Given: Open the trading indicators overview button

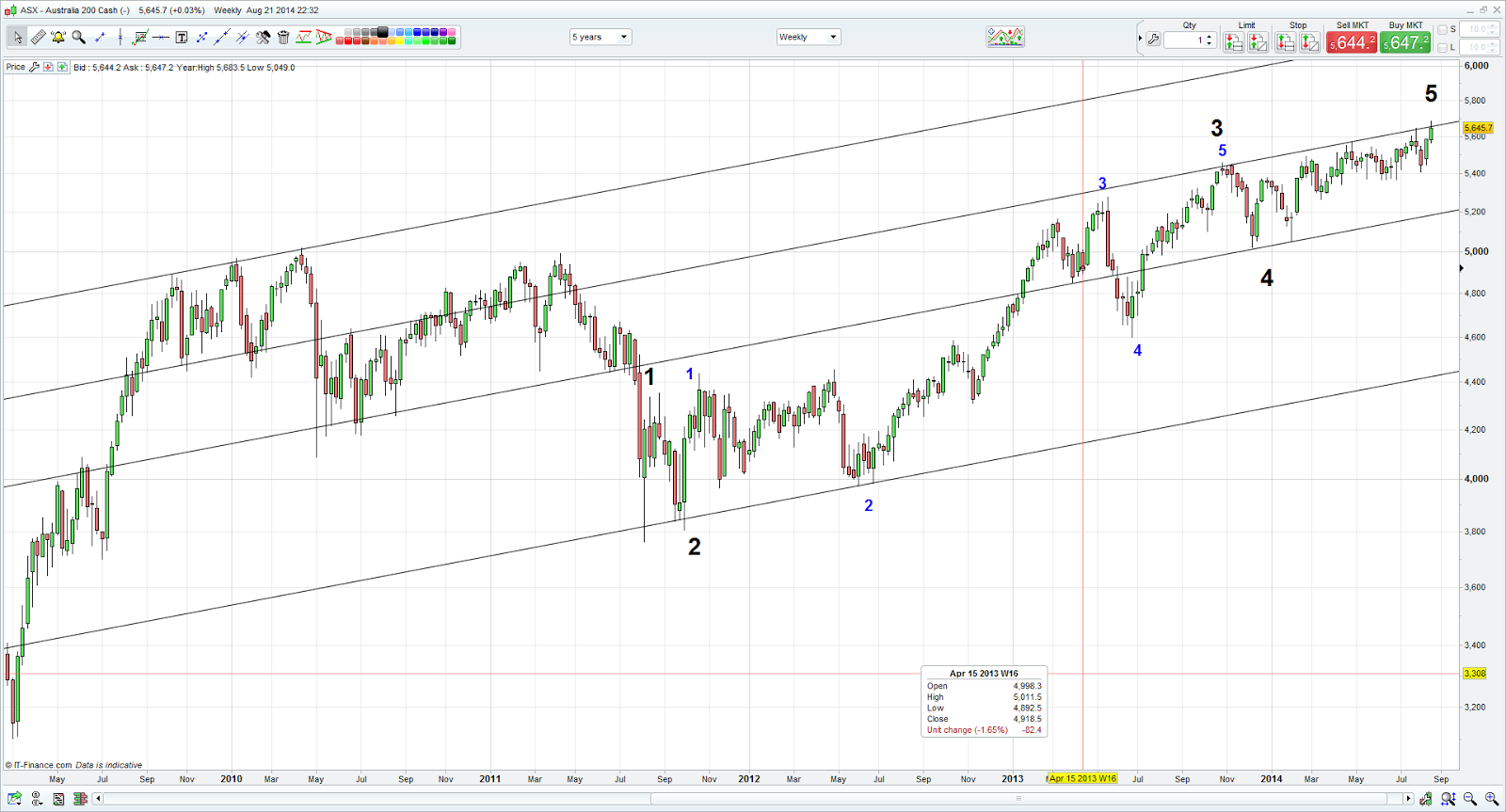Looking at the screenshot, I should (x=1005, y=38).
